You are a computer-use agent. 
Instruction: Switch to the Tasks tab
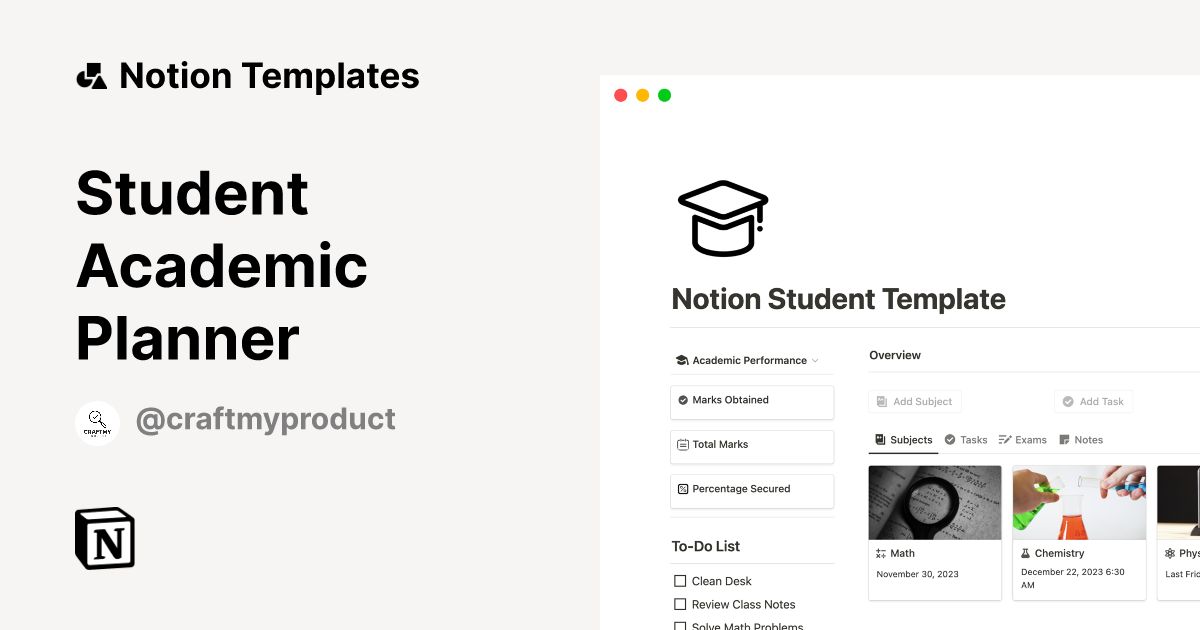click(x=966, y=439)
